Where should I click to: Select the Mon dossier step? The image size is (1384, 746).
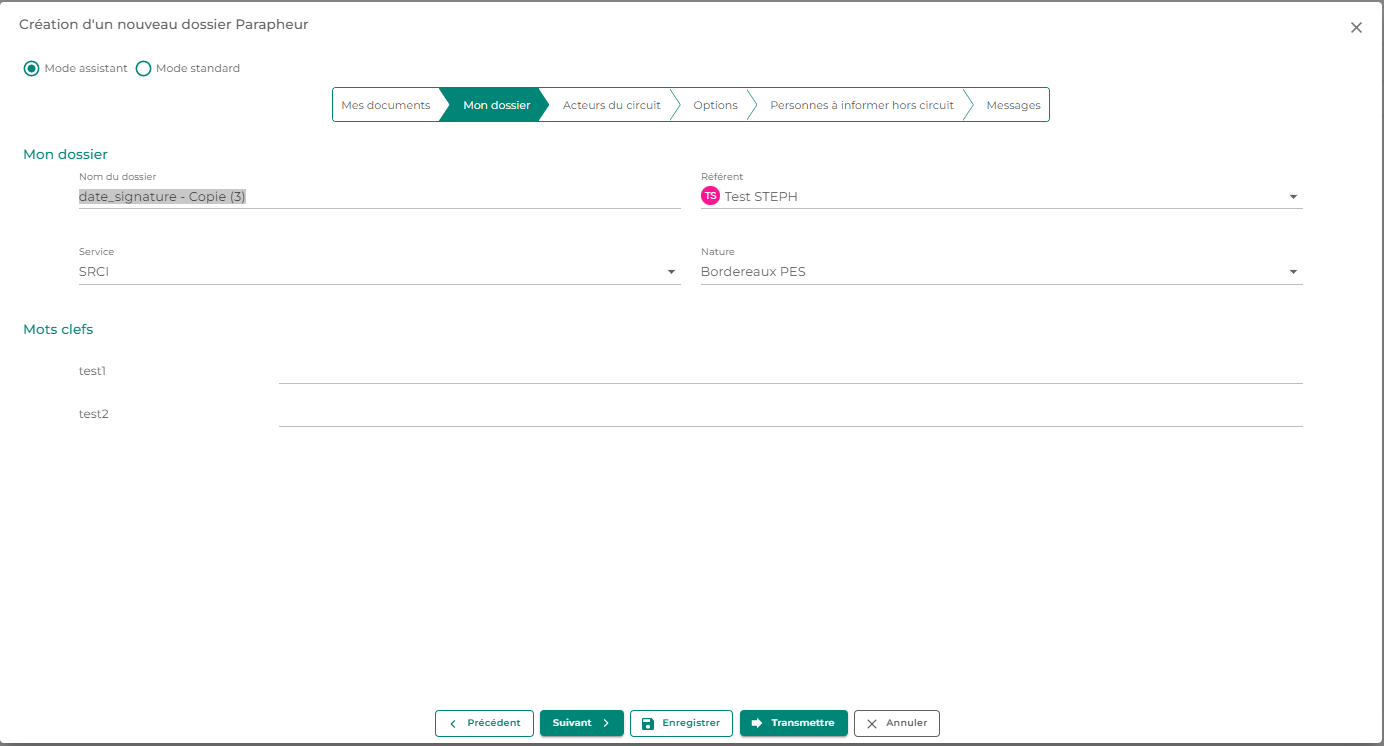pos(496,105)
